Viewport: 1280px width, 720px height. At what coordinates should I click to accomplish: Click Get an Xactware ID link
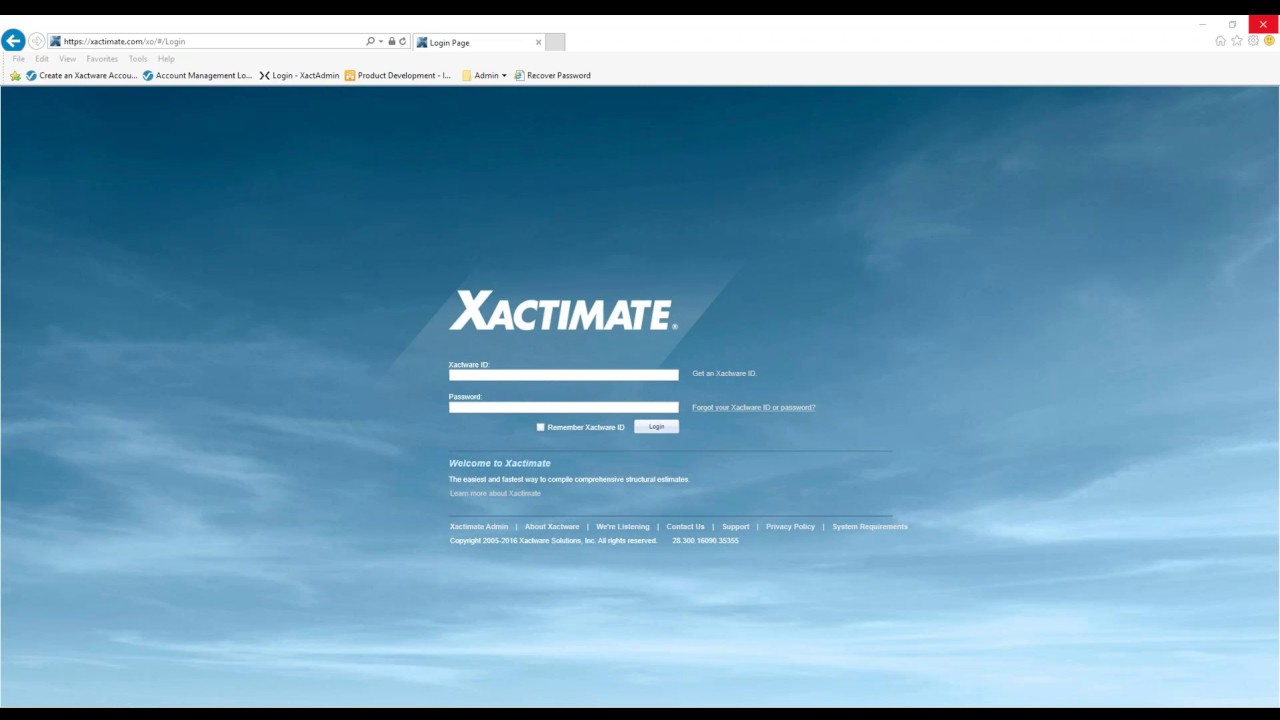724,373
